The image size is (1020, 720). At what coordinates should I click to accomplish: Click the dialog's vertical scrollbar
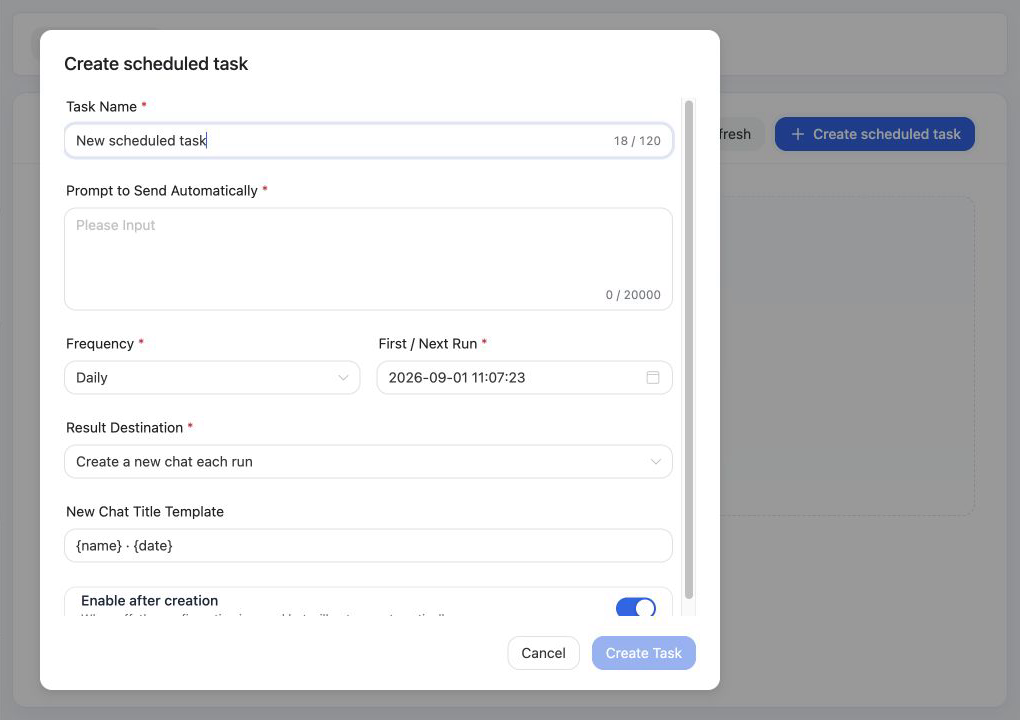click(x=689, y=349)
